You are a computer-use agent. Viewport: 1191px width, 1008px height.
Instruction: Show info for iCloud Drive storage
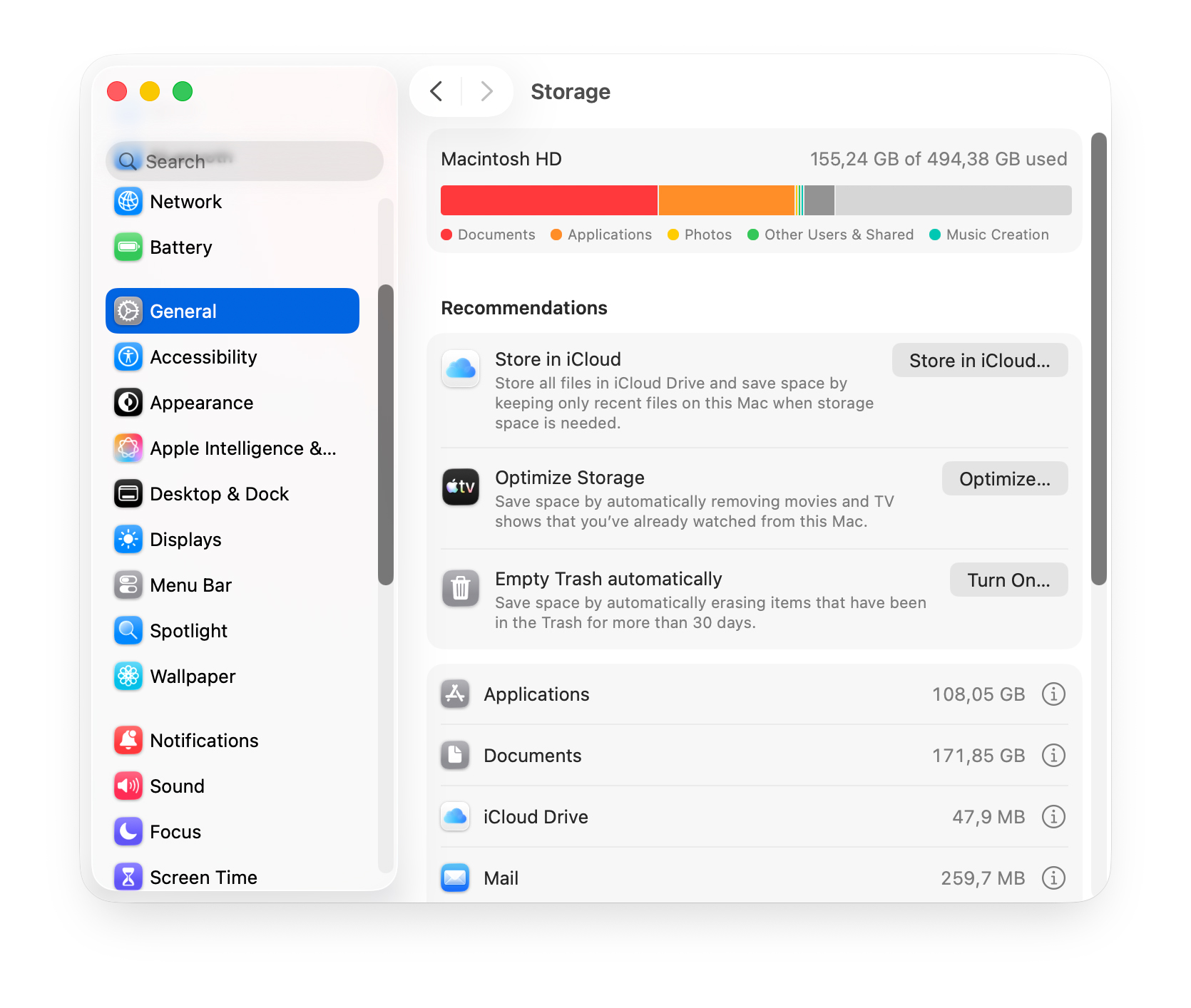pyautogui.click(x=1053, y=817)
